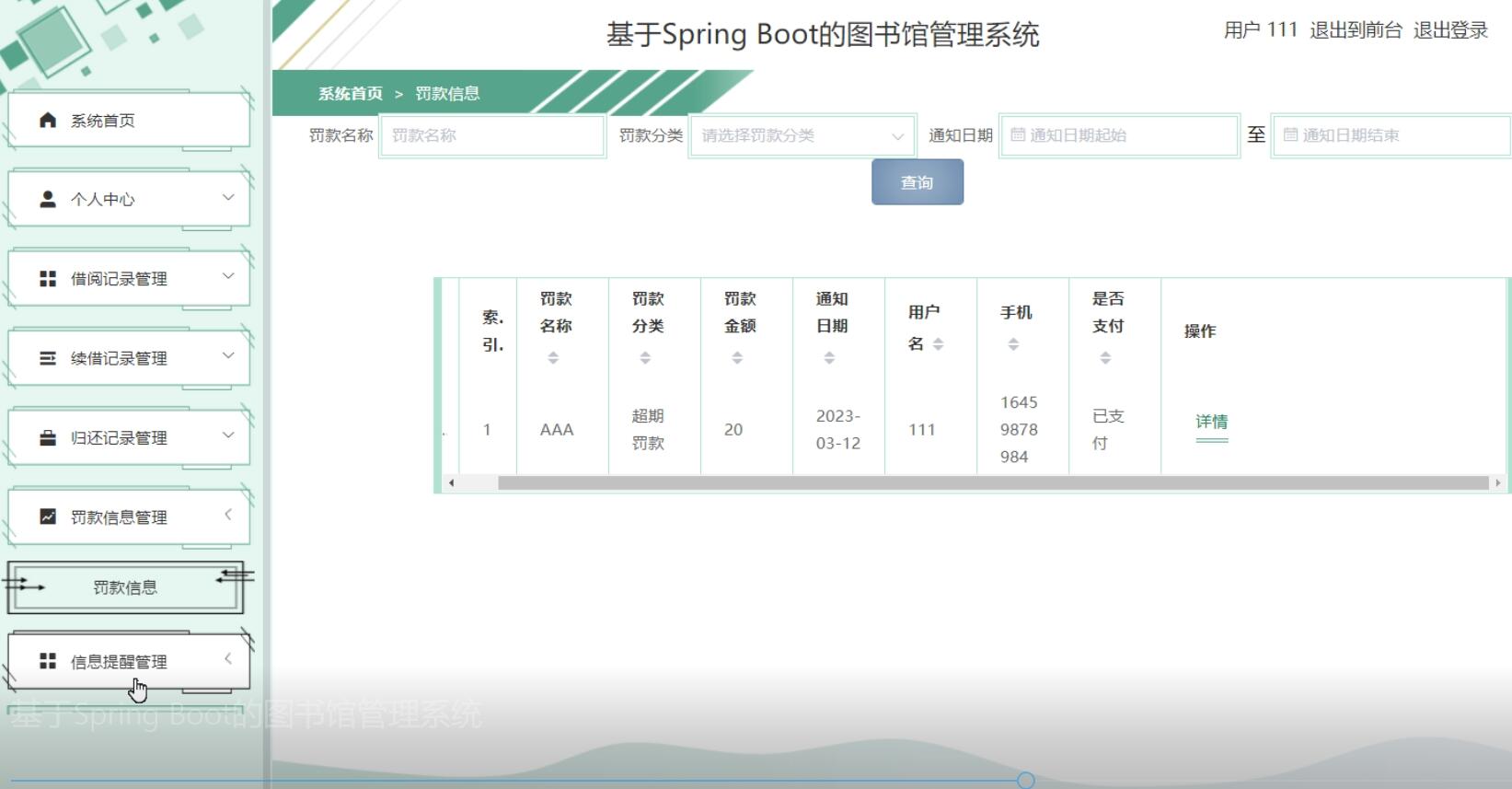Focus 通知日期结束 date field

point(1391,135)
